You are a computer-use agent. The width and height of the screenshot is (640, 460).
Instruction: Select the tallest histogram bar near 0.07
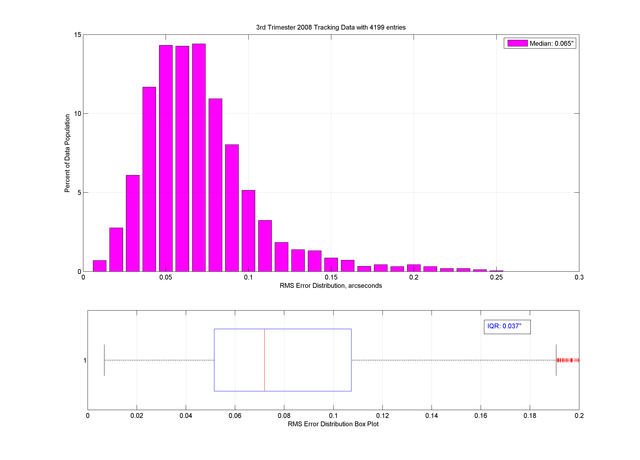199,157
